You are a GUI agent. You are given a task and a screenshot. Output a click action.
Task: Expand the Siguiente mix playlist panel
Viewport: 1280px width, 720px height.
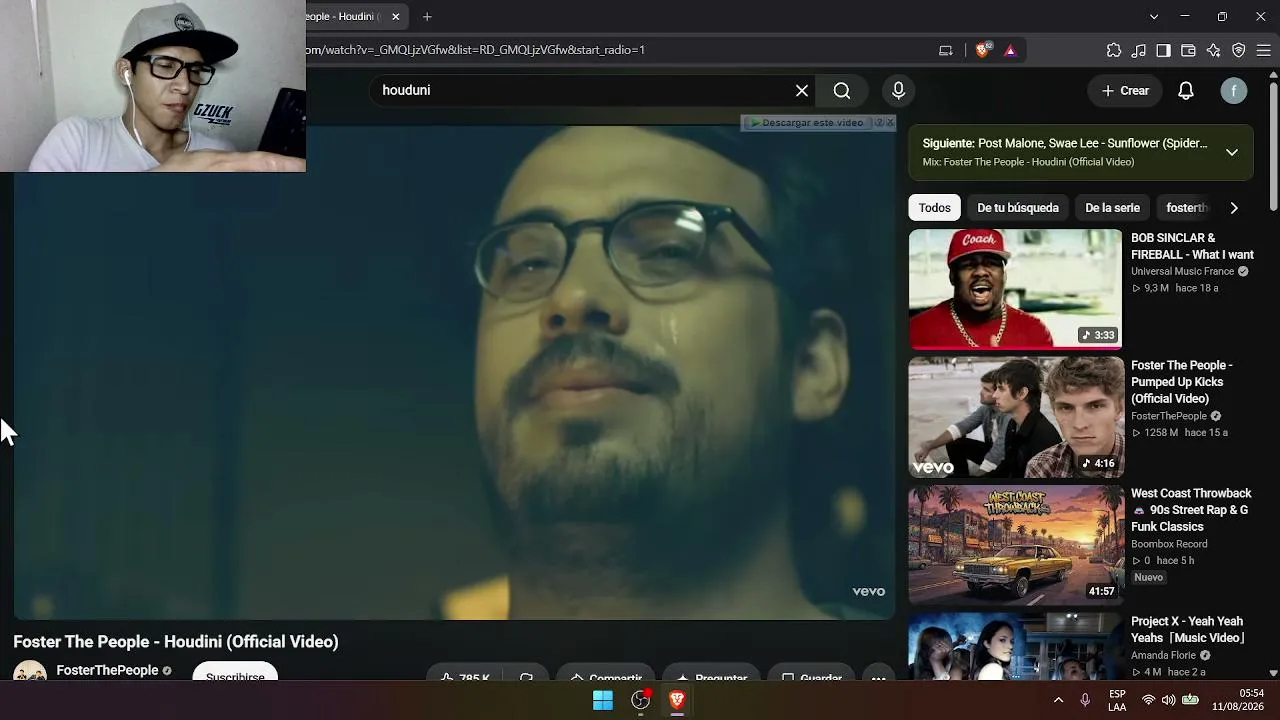1232,152
